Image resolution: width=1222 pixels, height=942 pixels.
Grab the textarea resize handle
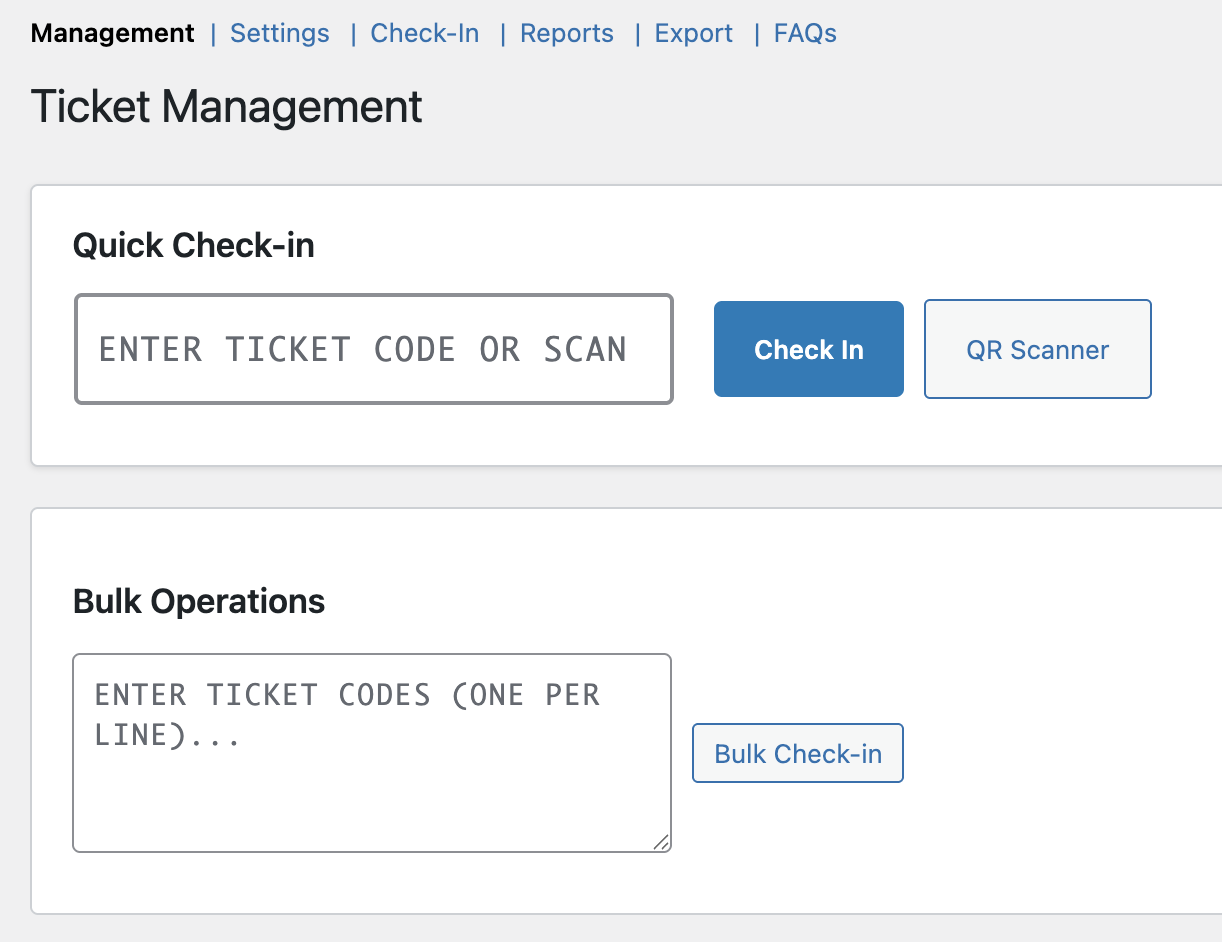pos(661,842)
